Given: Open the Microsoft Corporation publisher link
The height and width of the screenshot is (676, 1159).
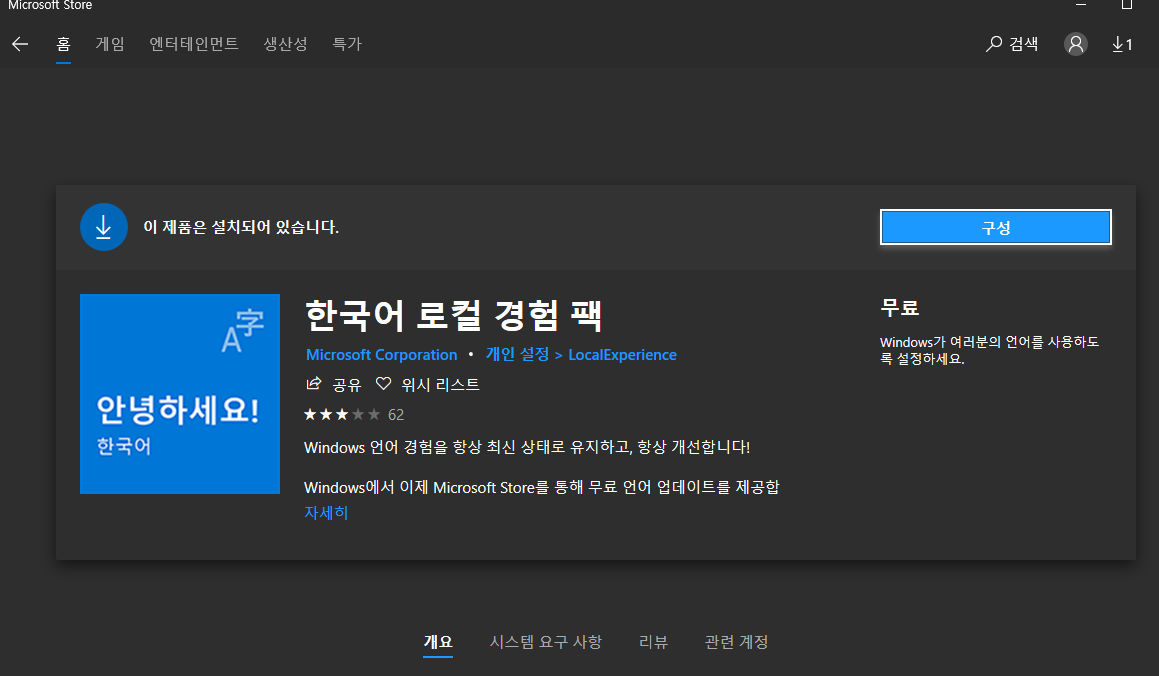Looking at the screenshot, I should 381,355.
